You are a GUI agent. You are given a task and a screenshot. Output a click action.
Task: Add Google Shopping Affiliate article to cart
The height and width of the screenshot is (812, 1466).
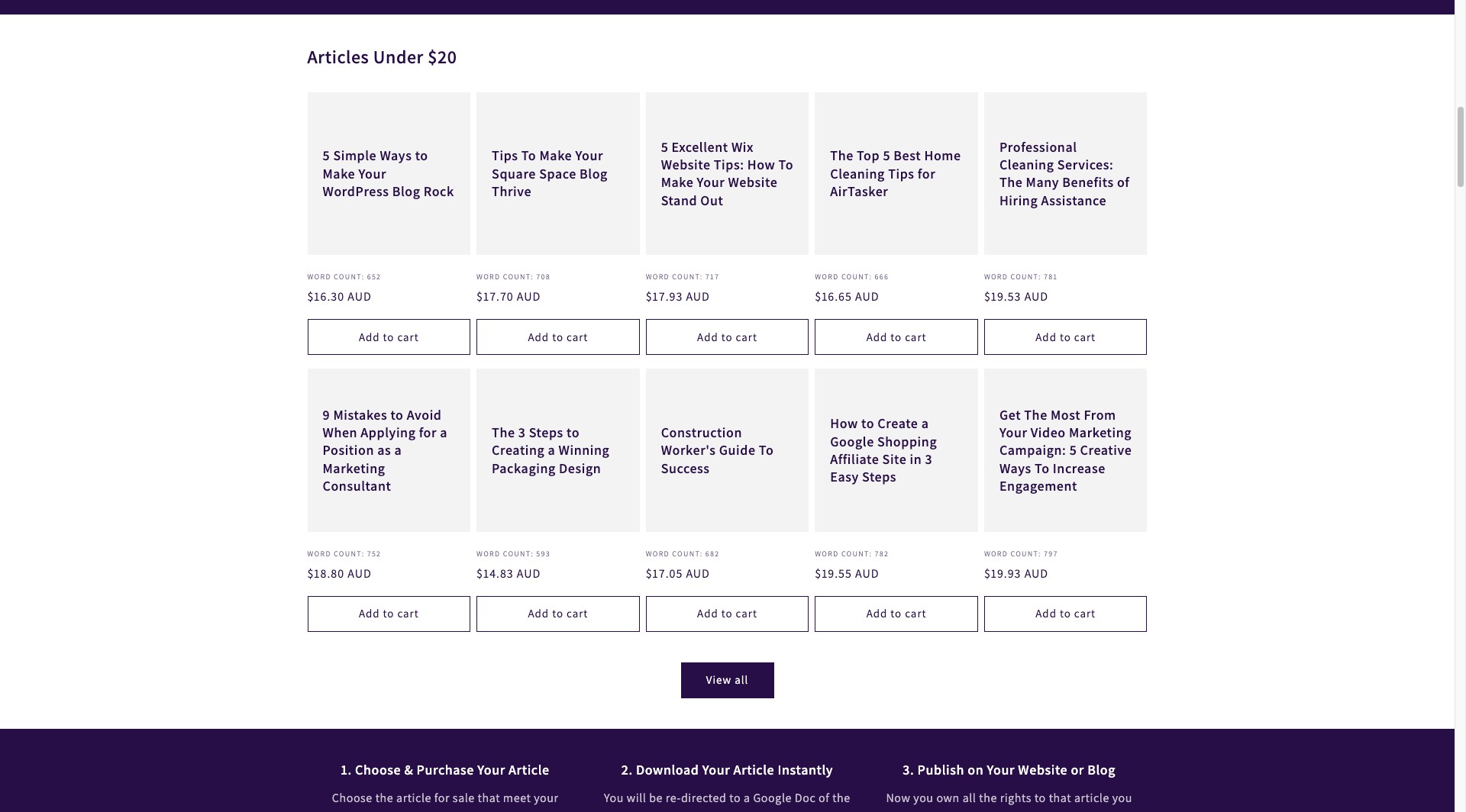point(896,614)
